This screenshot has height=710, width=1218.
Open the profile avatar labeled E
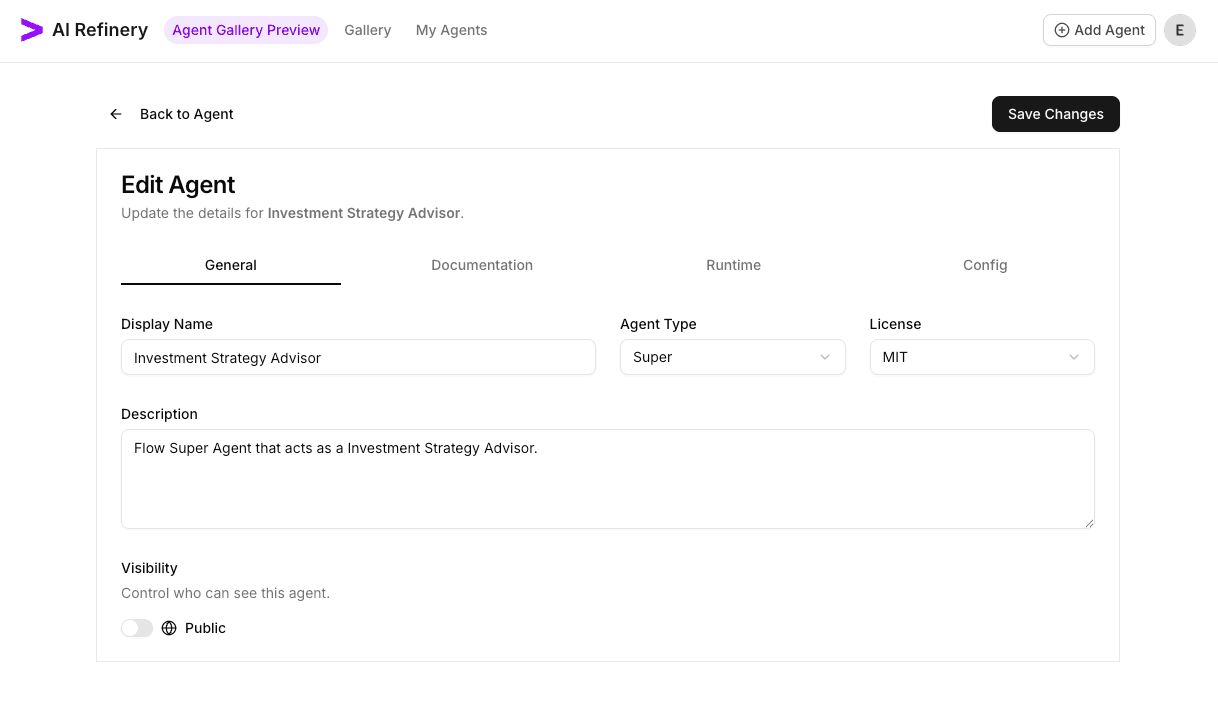pyautogui.click(x=1179, y=30)
